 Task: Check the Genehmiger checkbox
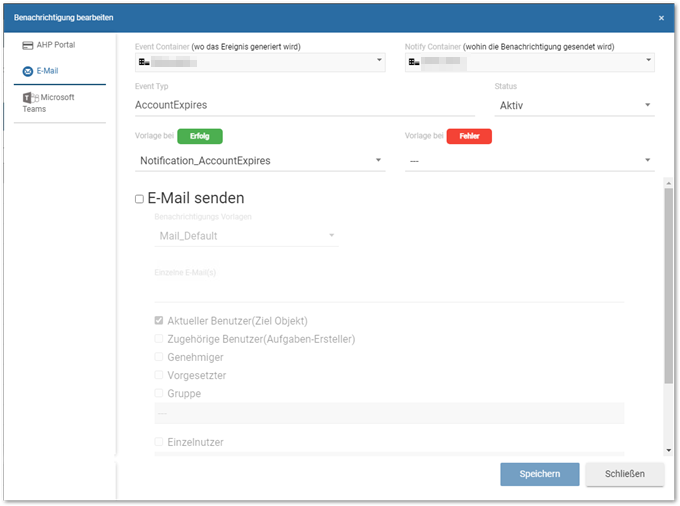(159, 357)
